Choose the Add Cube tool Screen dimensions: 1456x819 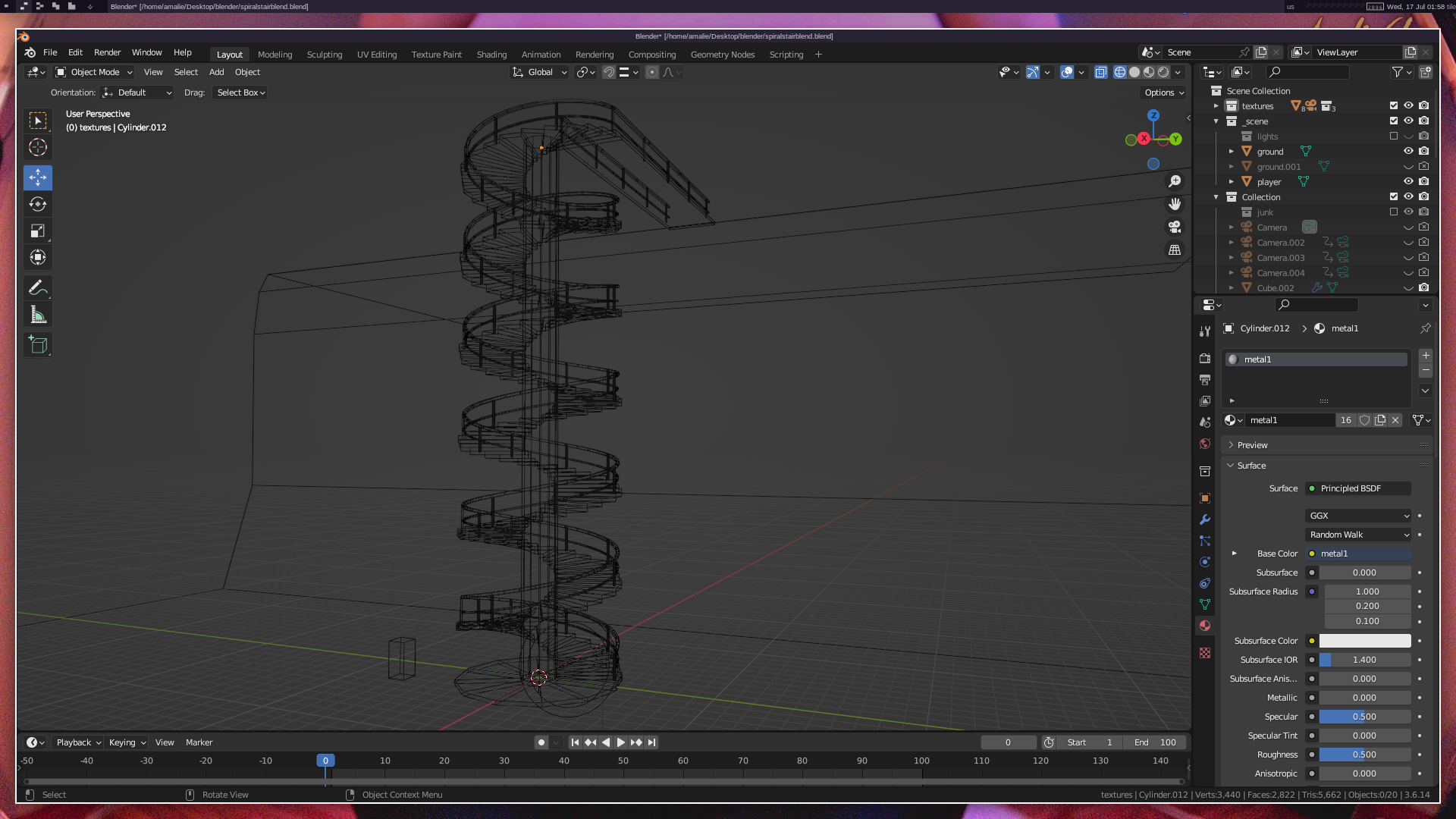pos(38,345)
